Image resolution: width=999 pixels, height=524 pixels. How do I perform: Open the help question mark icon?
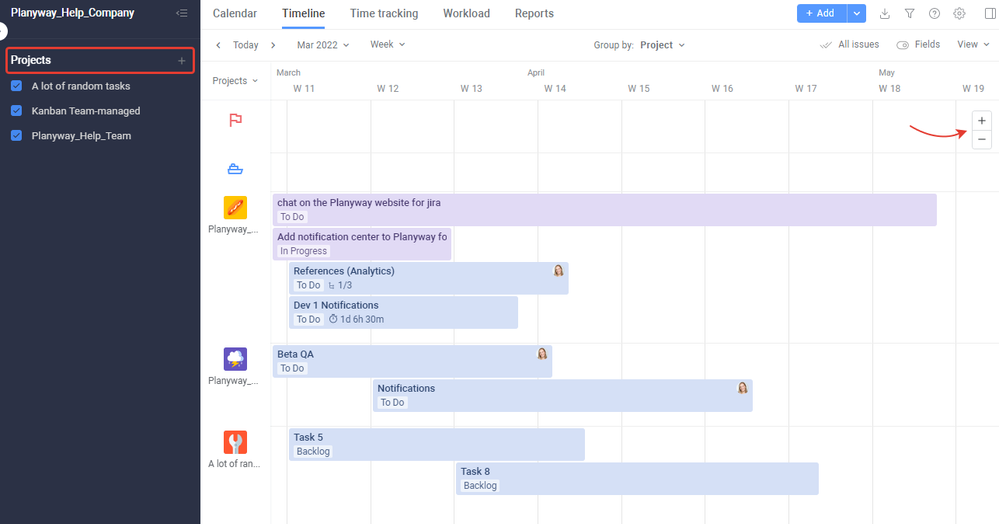click(x=934, y=13)
